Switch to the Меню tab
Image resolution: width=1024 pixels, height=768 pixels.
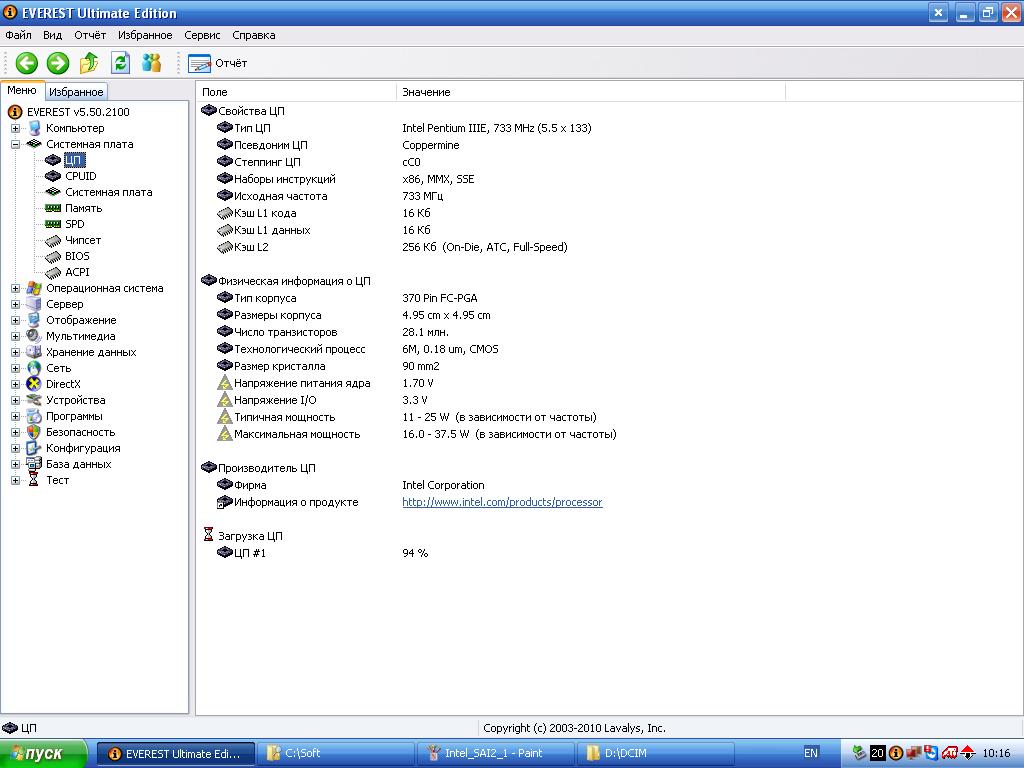tap(22, 91)
